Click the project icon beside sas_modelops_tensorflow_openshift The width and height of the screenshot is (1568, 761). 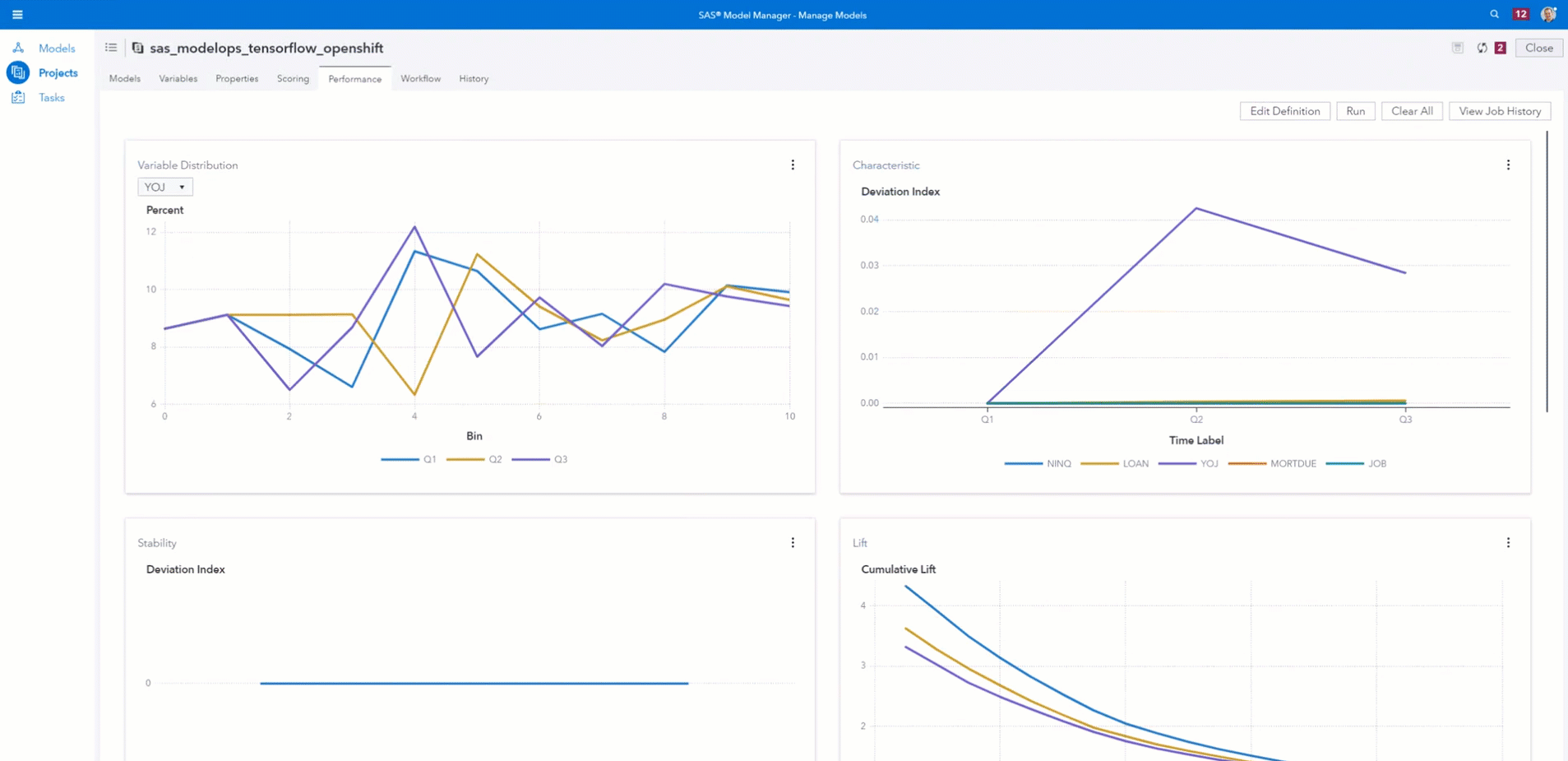pos(137,48)
